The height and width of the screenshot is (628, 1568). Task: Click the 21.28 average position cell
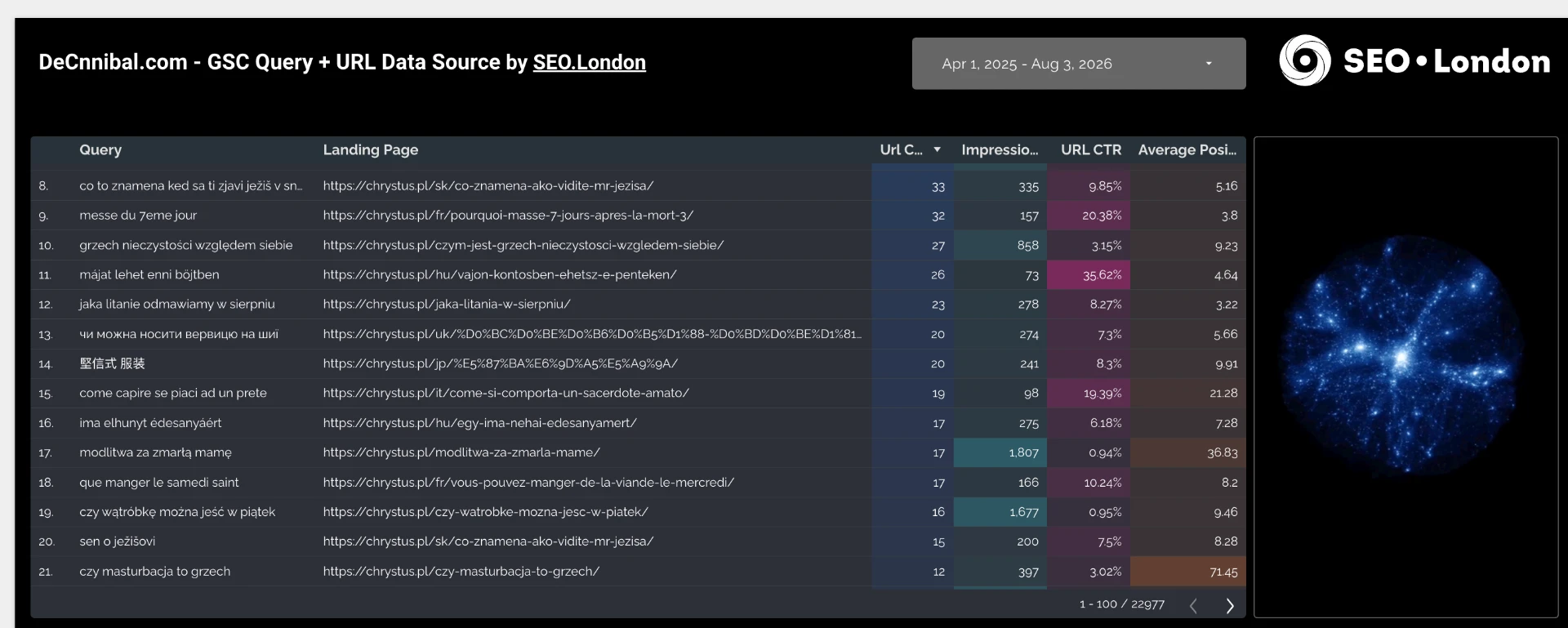[x=1187, y=394]
